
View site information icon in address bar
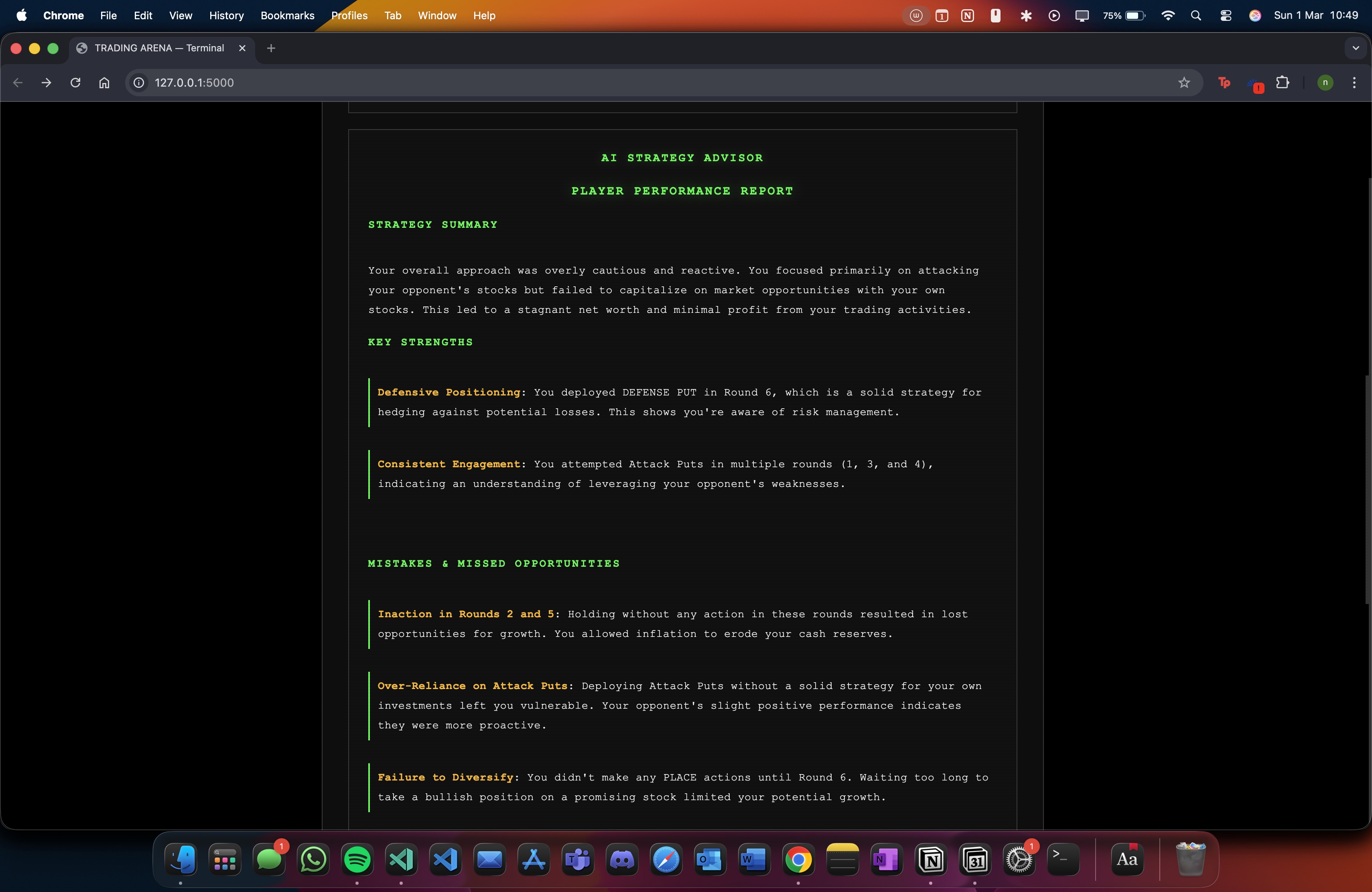pyautogui.click(x=139, y=82)
